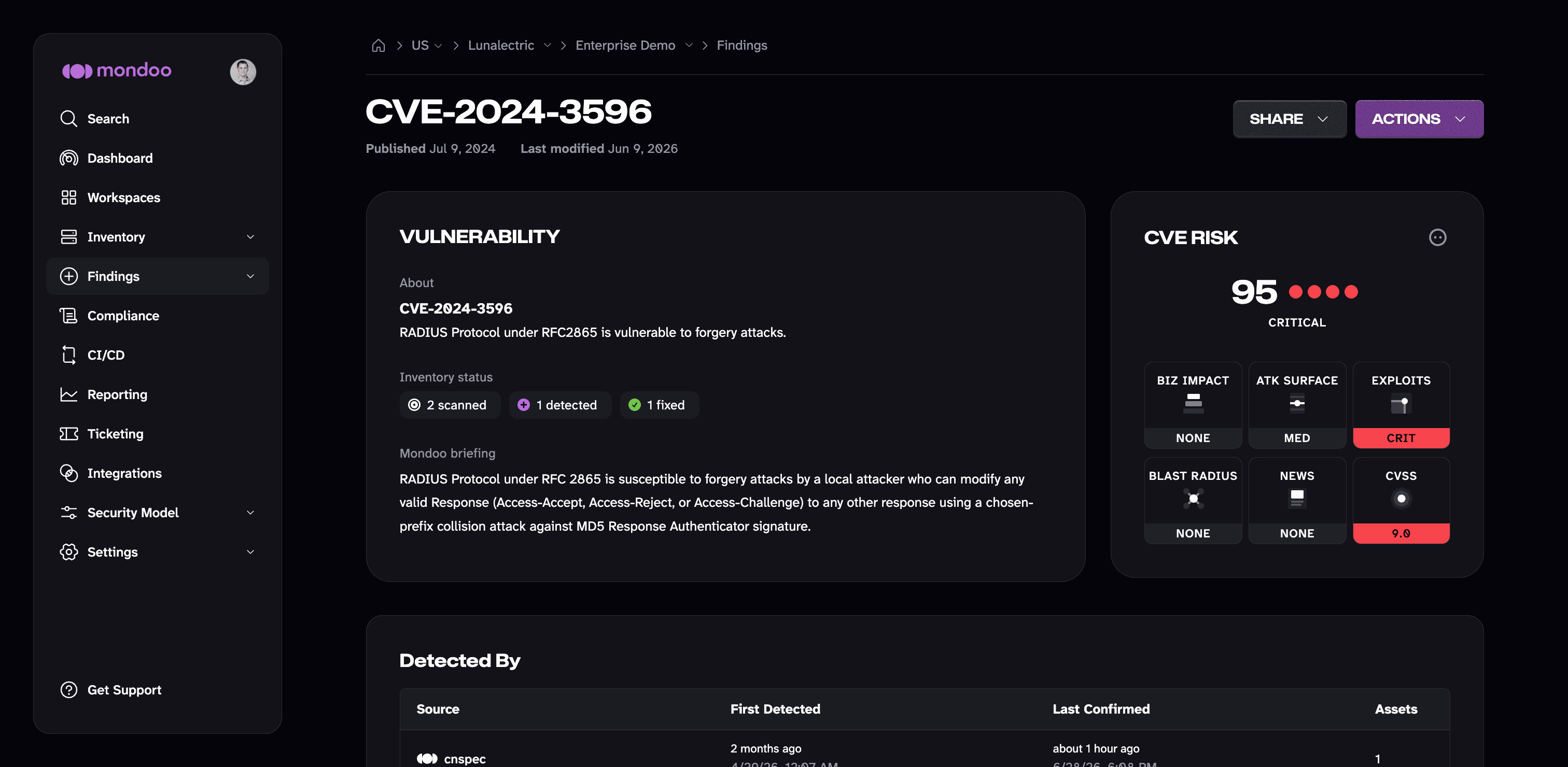Viewport: 1568px width, 767px height.
Task: Click the MED attack surface label
Action: (x=1297, y=438)
